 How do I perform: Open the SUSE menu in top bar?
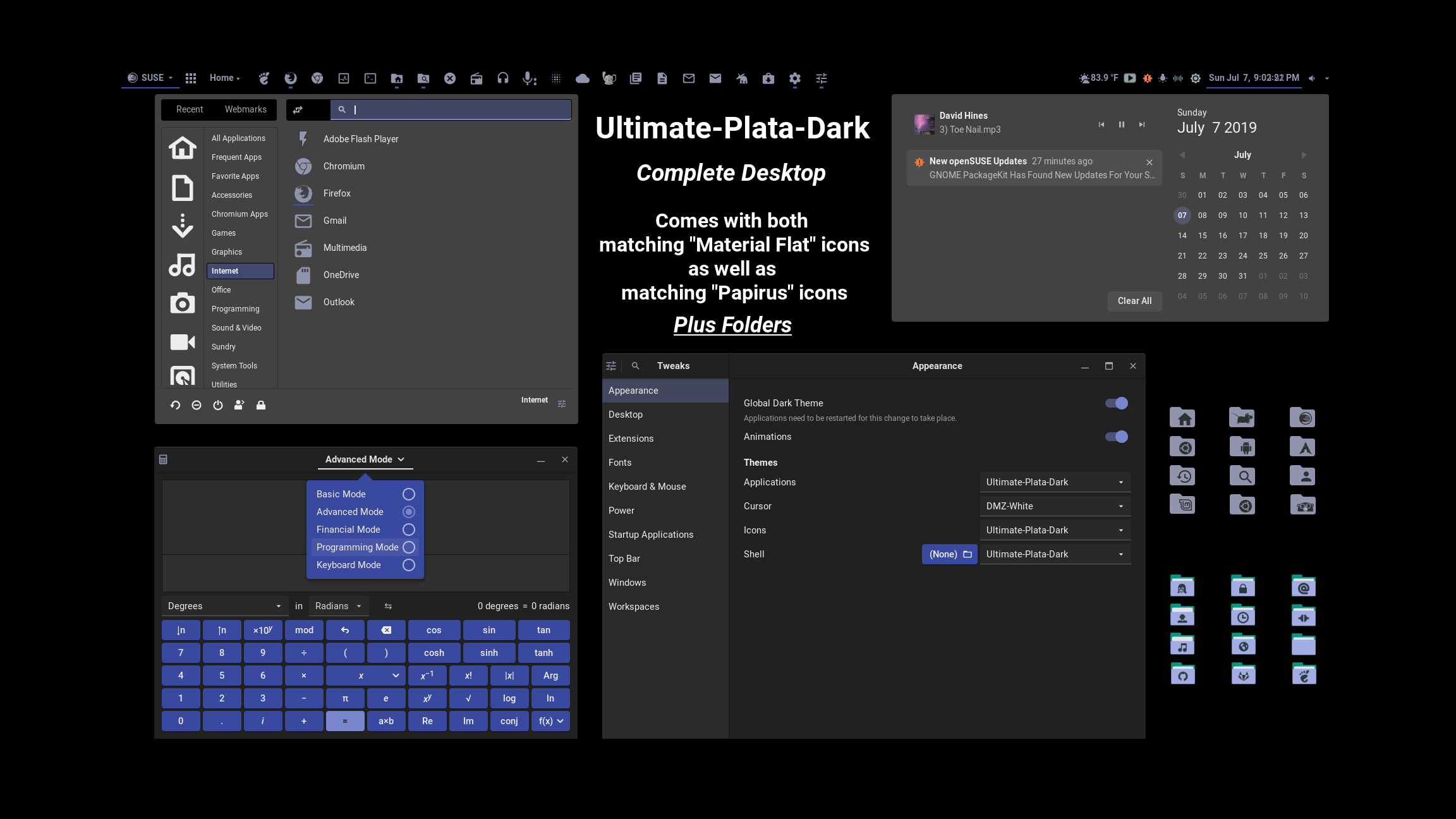(x=150, y=78)
